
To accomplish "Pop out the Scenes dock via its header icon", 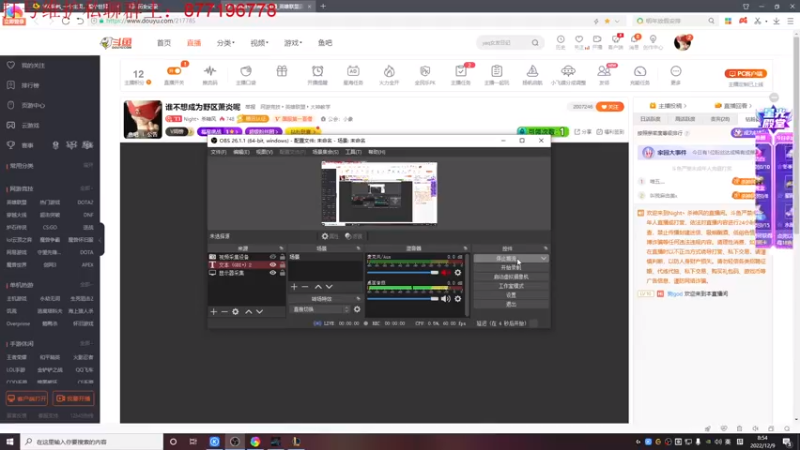I will pyautogui.click(x=358, y=248).
